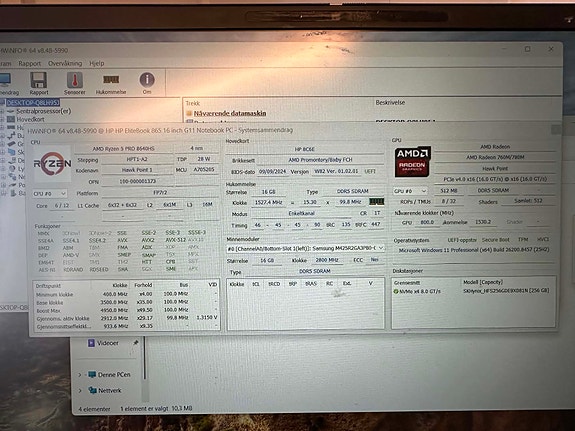Viewport: 575px width, 431px height.
Task: Click the Nåværende datamaskin entry
Action: coord(230,113)
